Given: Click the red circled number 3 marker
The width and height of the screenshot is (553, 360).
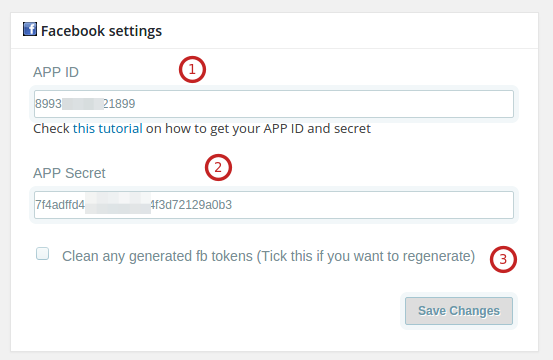Looking at the screenshot, I should [503, 259].
